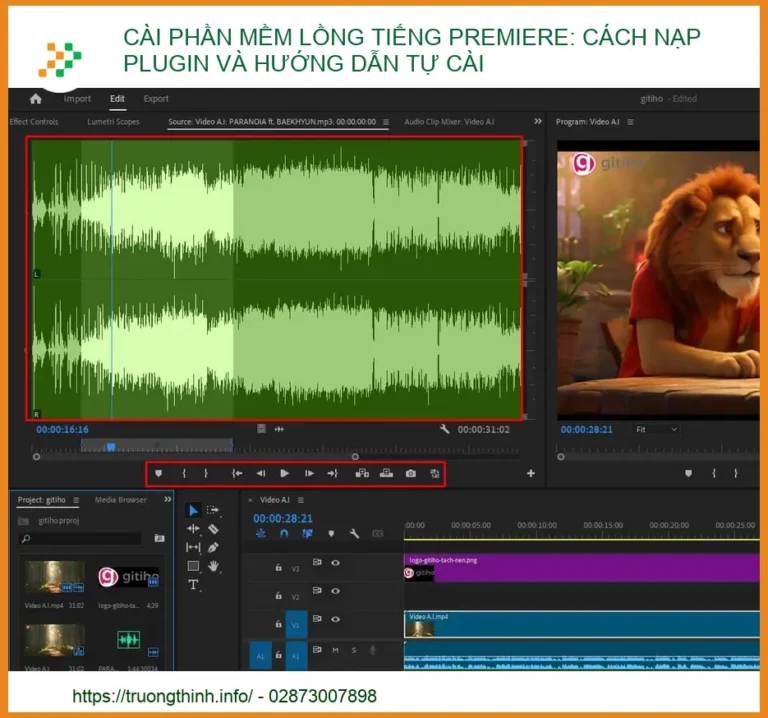Click the Drag Video Only icon

click(x=262, y=429)
